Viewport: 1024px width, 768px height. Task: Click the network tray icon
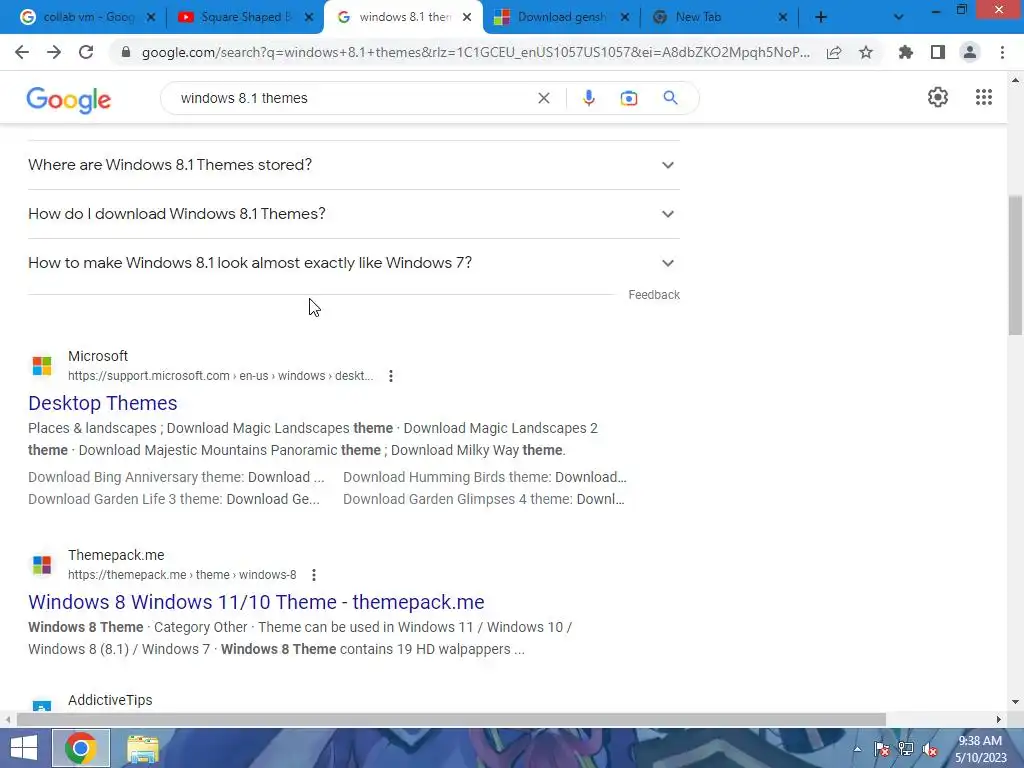pyautogui.click(x=906, y=749)
